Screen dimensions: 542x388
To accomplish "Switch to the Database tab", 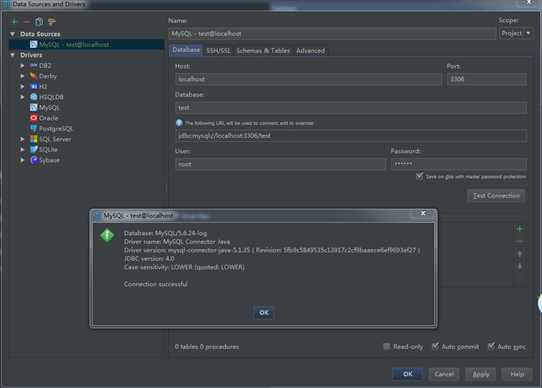I will point(186,50).
